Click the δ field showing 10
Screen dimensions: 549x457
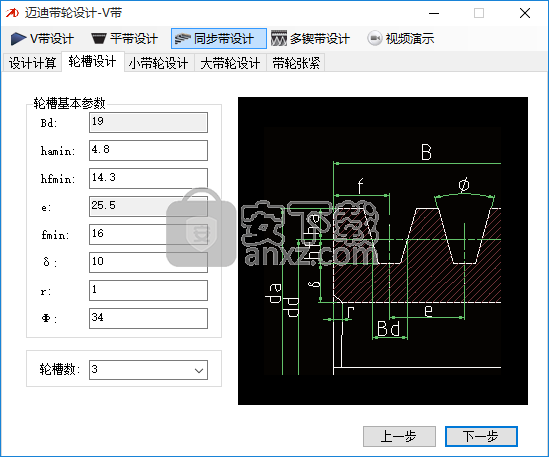148,262
